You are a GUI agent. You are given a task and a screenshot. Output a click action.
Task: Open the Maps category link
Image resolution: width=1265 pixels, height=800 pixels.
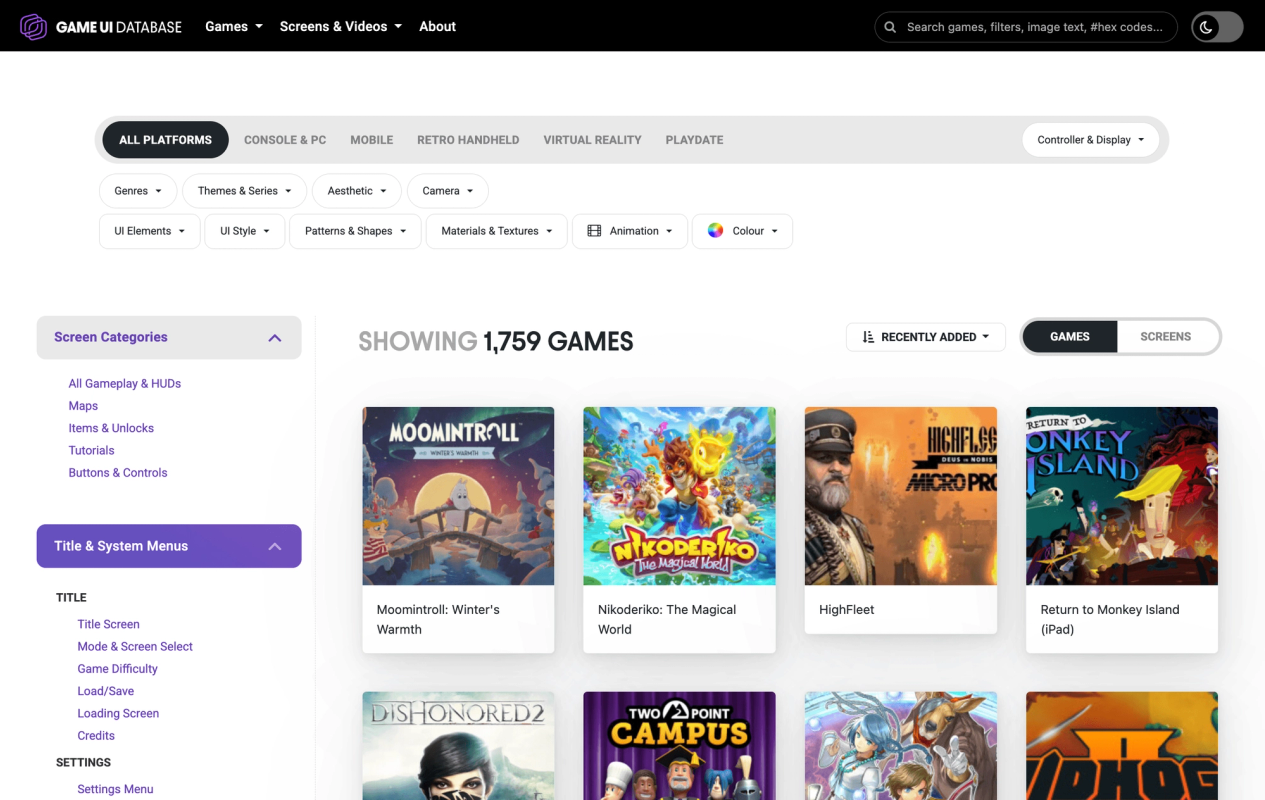coord(83,406)
